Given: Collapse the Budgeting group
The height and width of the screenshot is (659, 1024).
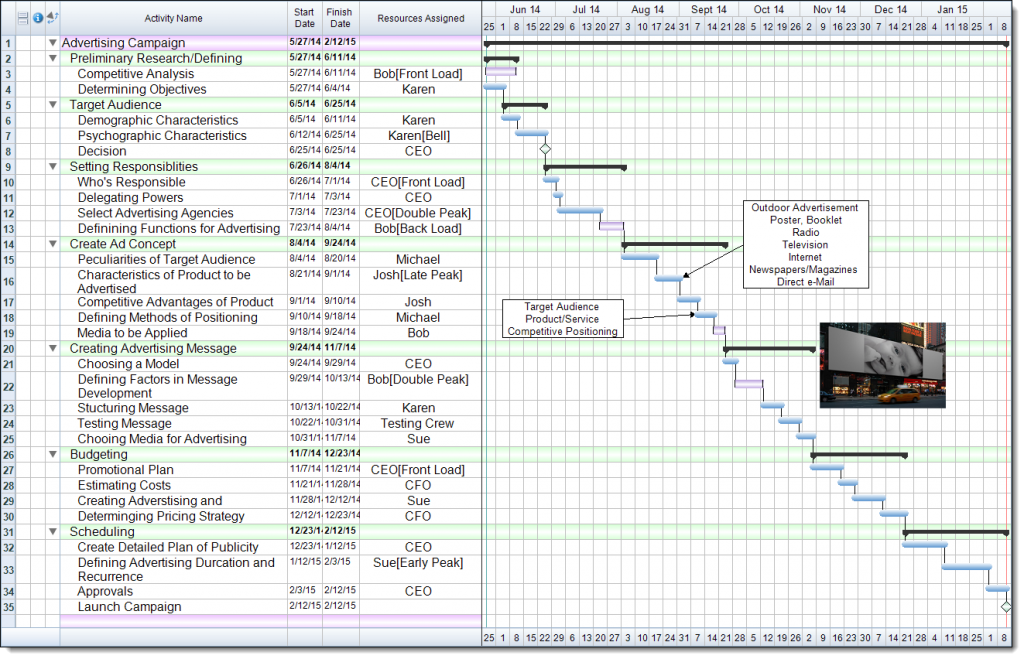Looking at the screenshot, I should pyautogui.click(x=52, y=454).
